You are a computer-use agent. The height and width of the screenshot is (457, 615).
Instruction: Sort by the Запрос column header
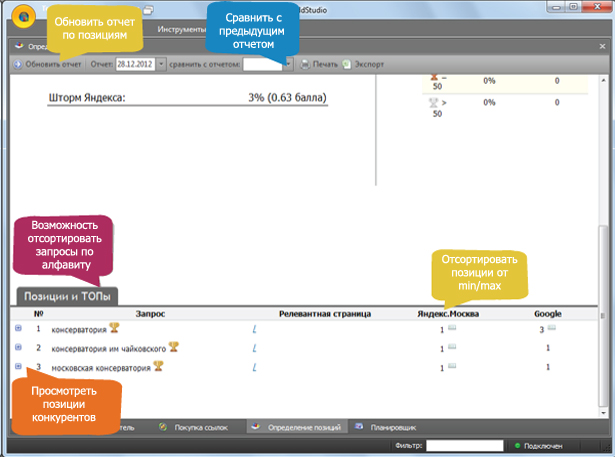(150, 314)
